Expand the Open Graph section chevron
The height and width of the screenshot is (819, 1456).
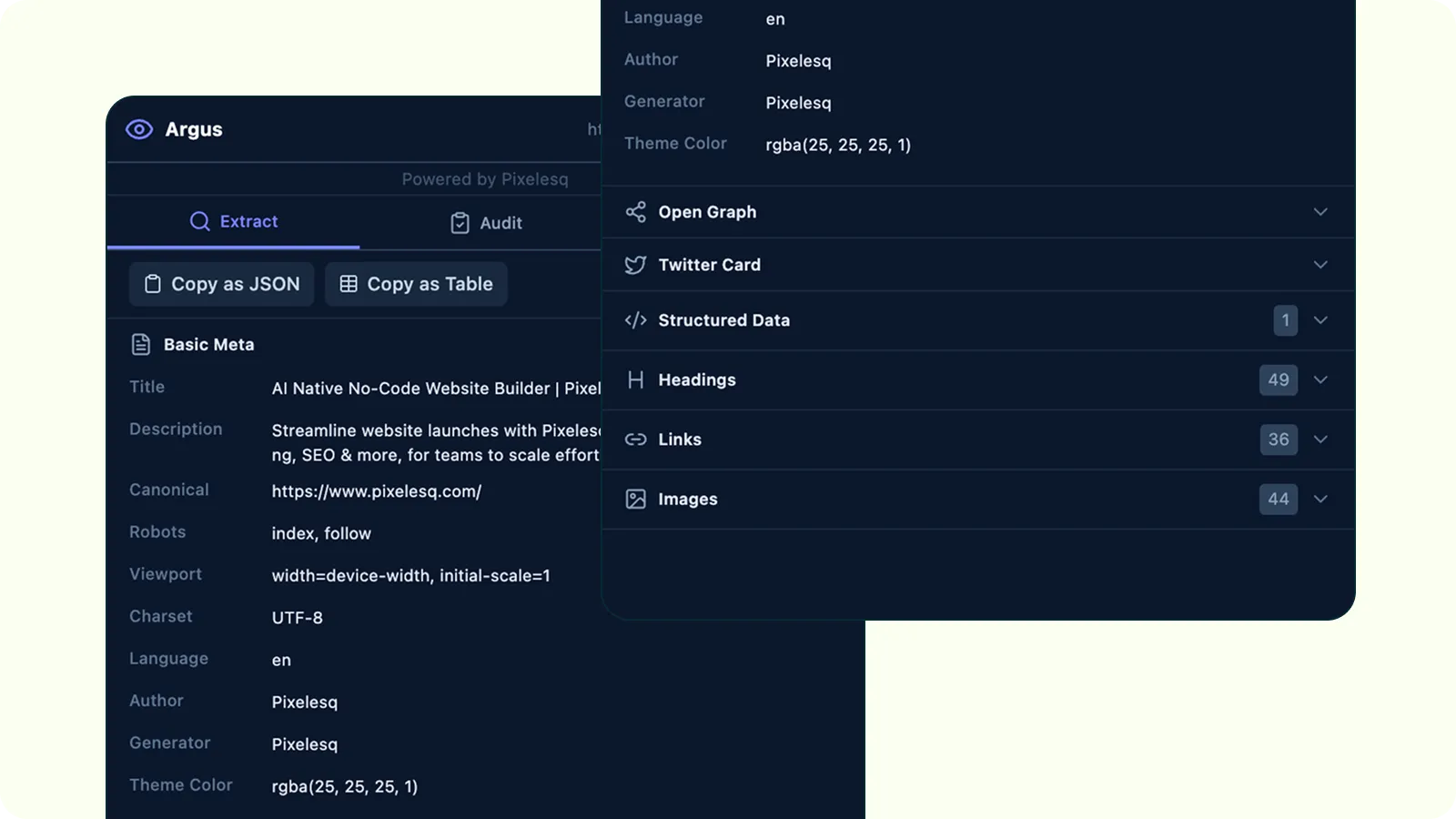(x=1320, y=212)
